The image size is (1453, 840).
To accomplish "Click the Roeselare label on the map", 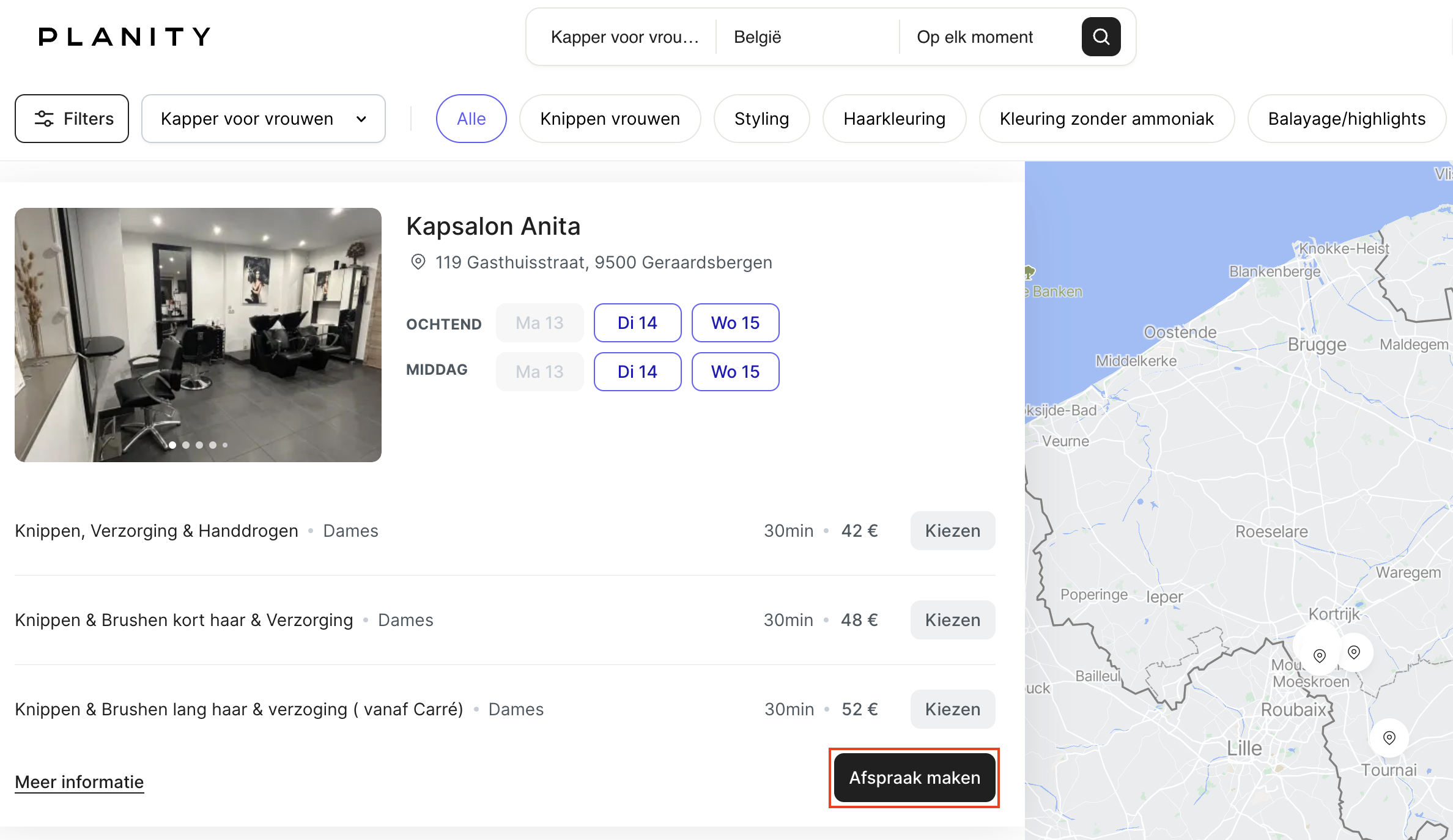I will click(x=1271, y=531).
